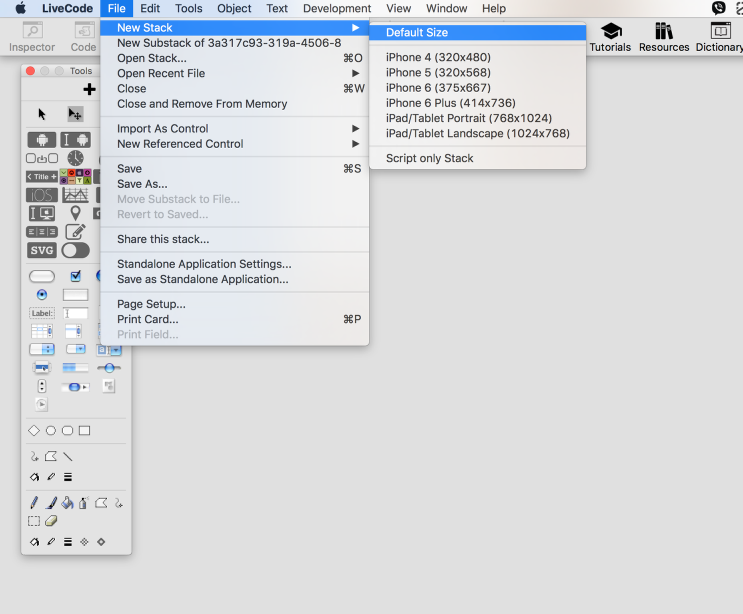743x614 pixels.
Task: Open the Viber icon in menu bar
Action: pyautogui.click(x=718, y=8)
